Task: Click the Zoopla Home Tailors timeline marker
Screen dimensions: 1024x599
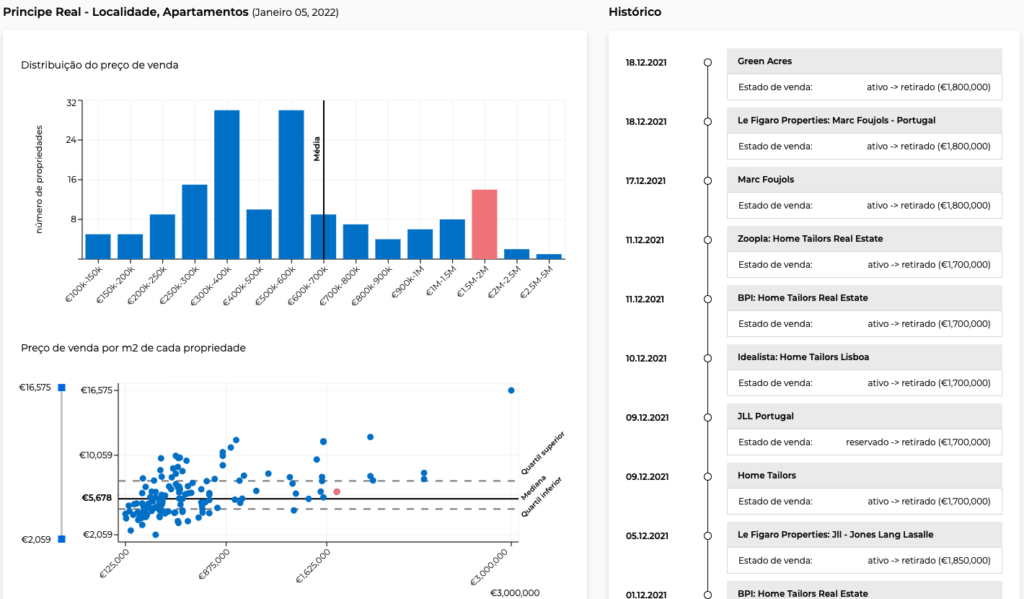Action: click(x=708, y=240)
